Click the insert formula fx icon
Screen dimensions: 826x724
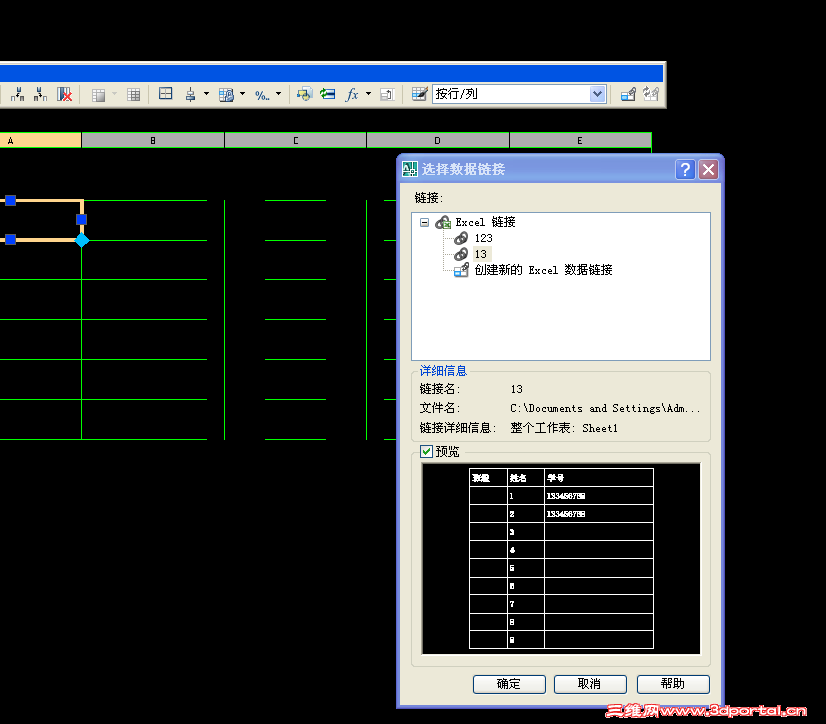pos(352,94)
